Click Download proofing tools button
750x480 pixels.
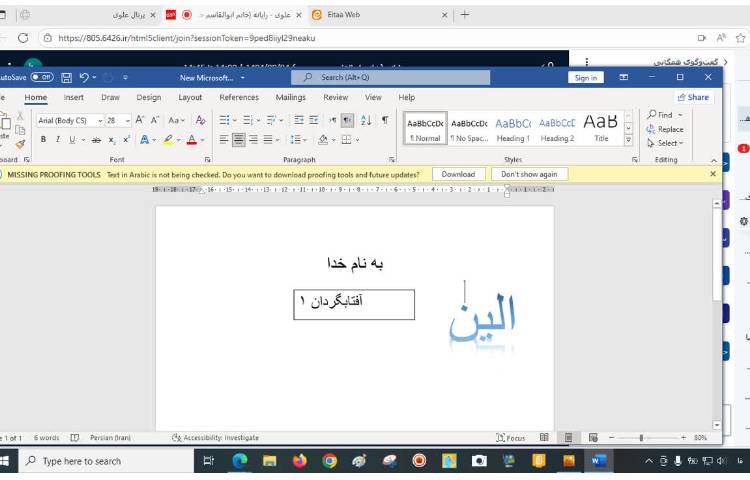pyautogui.click(x=458, y=175)
